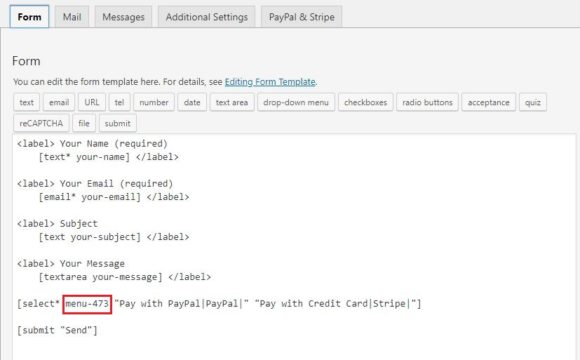
Task: Add a drop-down menu tag
Action: click(x=296, y=102)
